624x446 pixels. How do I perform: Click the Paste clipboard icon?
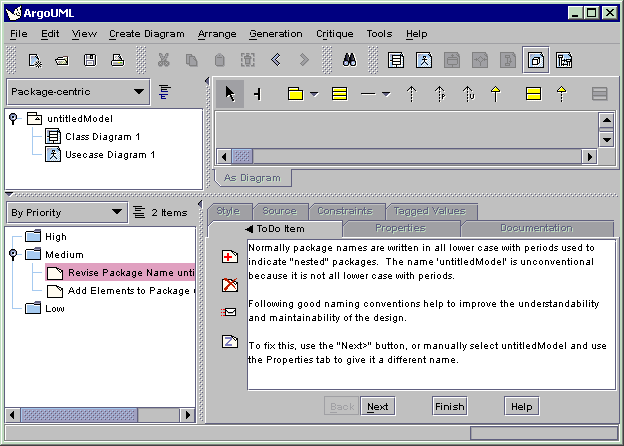219,60
